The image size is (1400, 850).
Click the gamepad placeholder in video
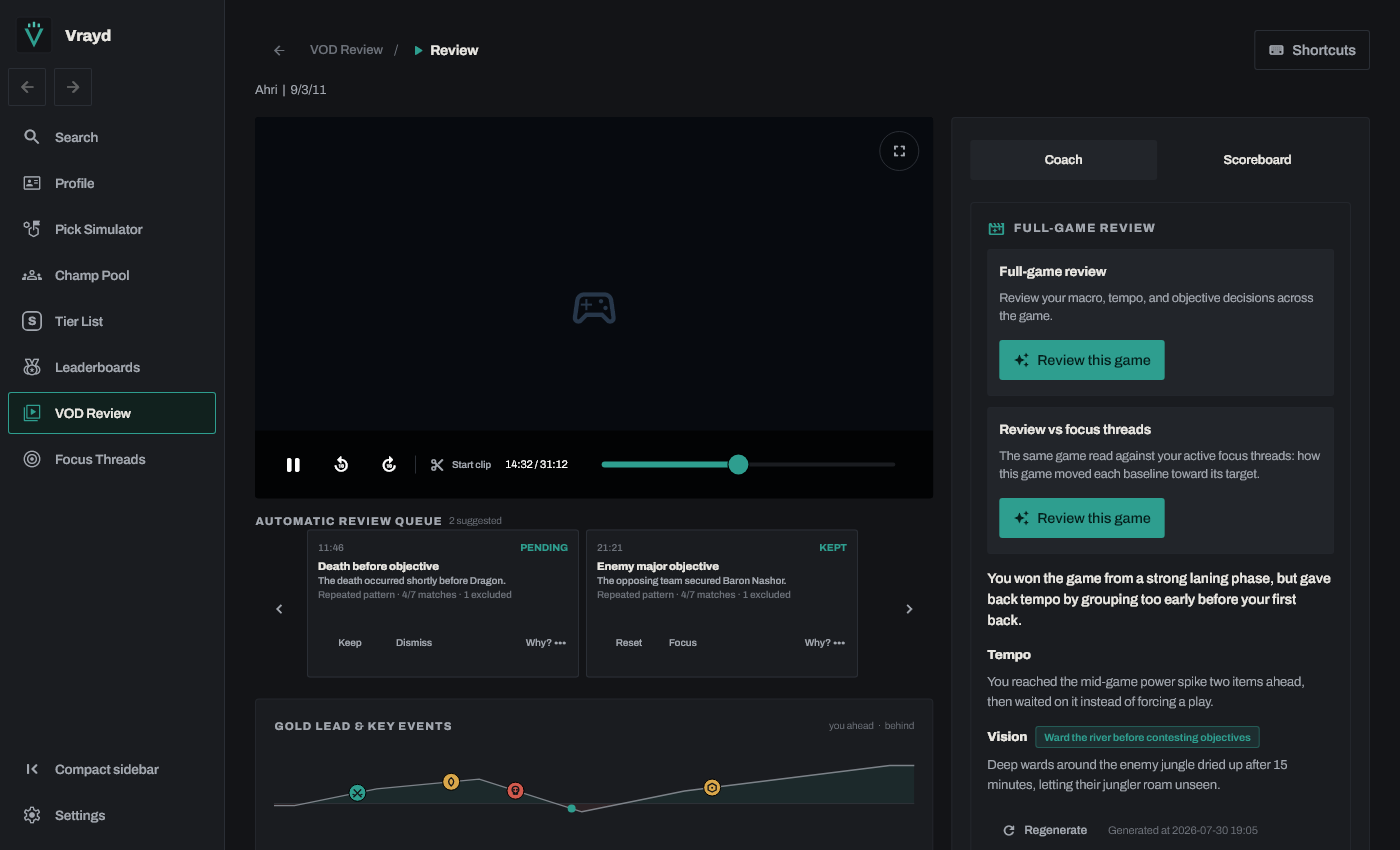594,308
